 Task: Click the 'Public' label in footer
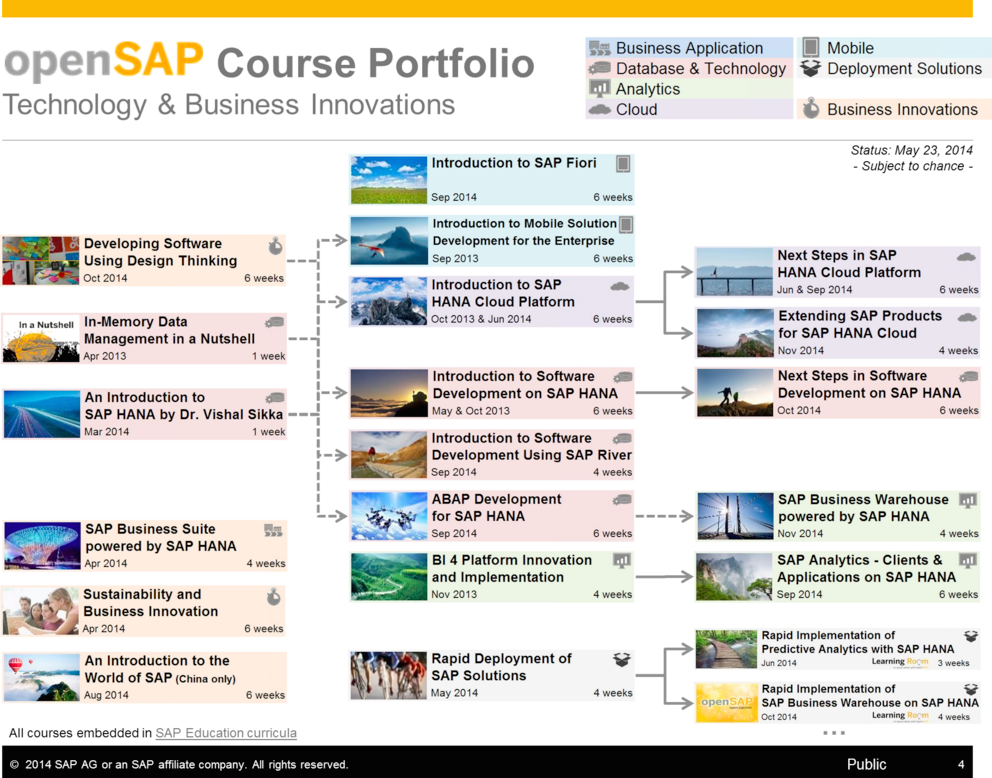[867, 764]
